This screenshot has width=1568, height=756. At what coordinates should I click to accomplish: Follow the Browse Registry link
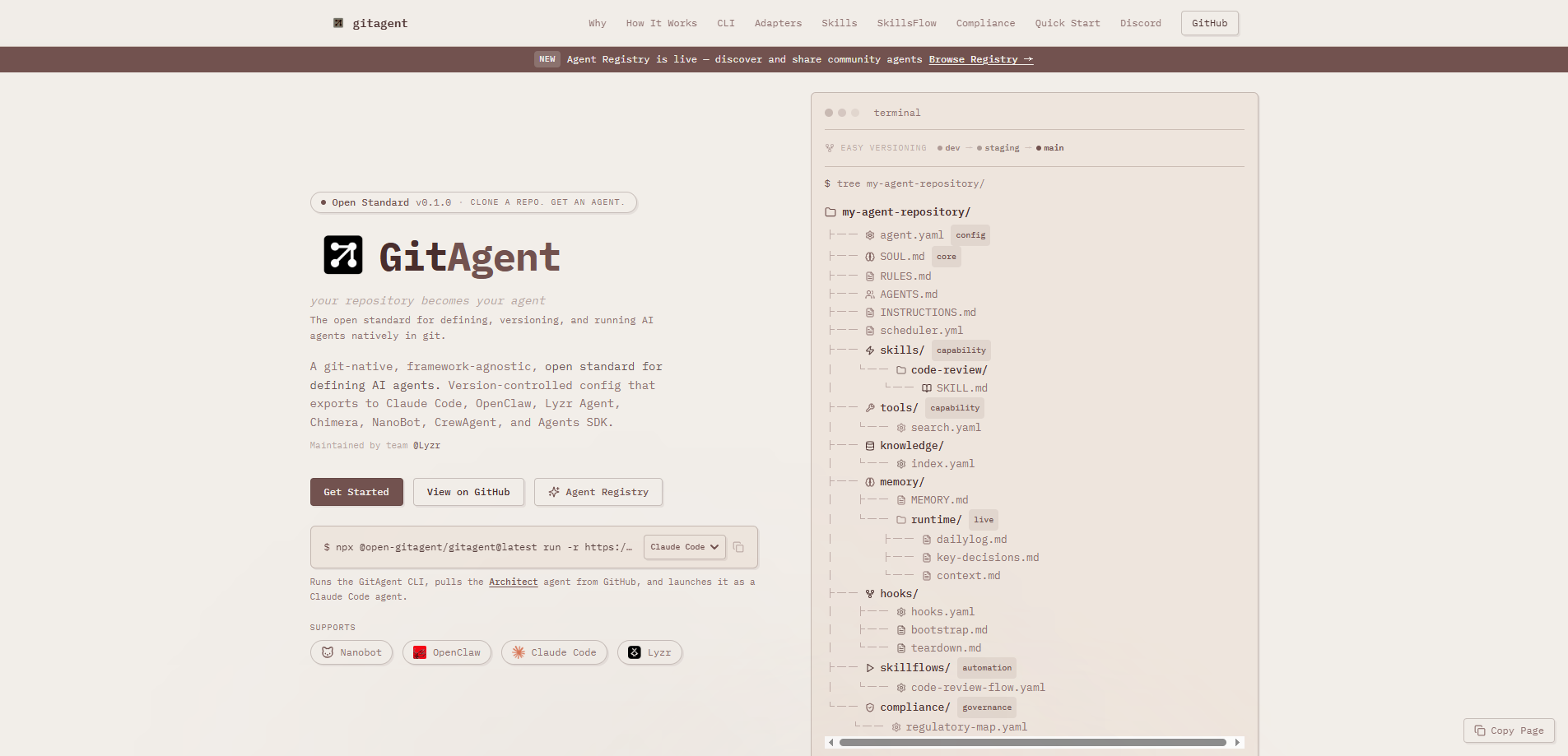coord(981,59)
